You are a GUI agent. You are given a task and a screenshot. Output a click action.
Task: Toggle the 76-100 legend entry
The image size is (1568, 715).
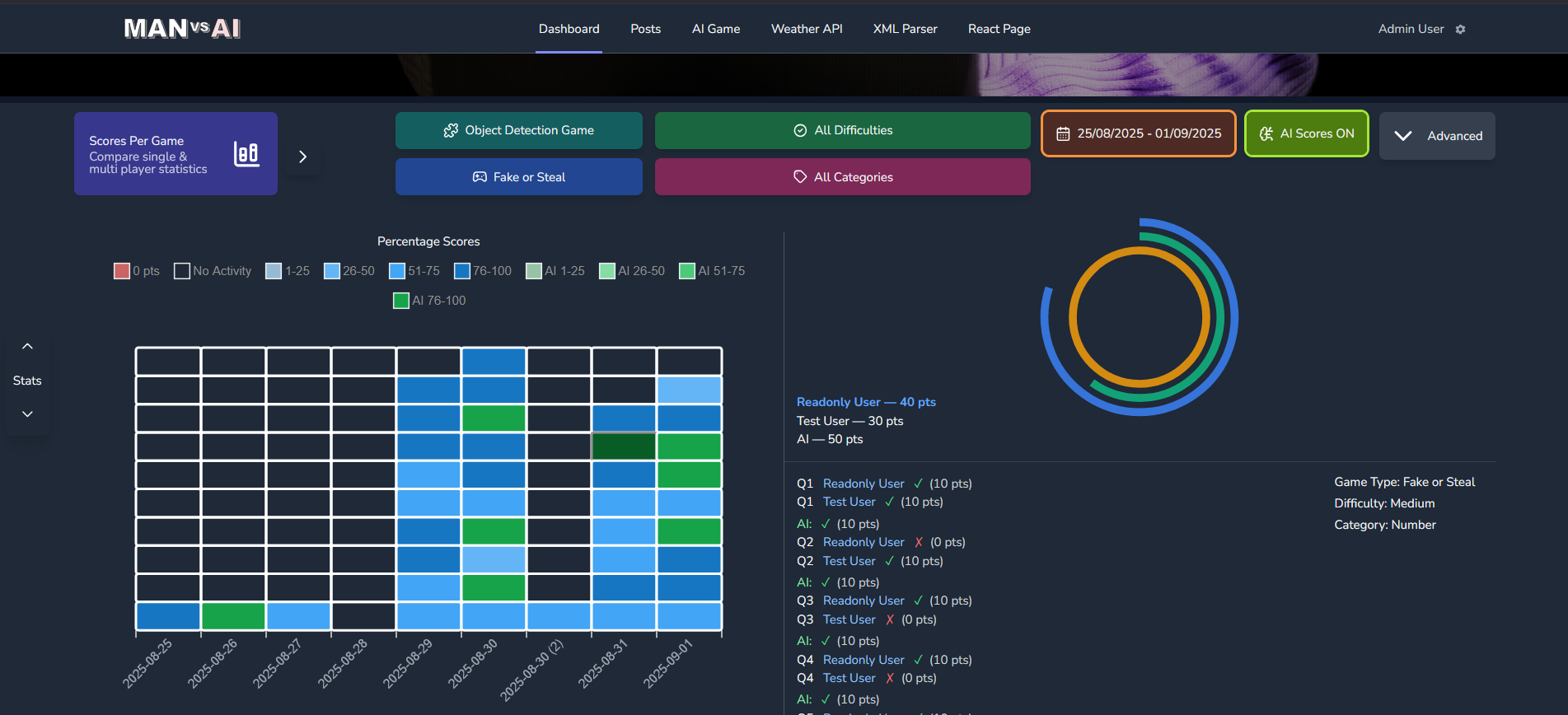[x=483, y=271]
